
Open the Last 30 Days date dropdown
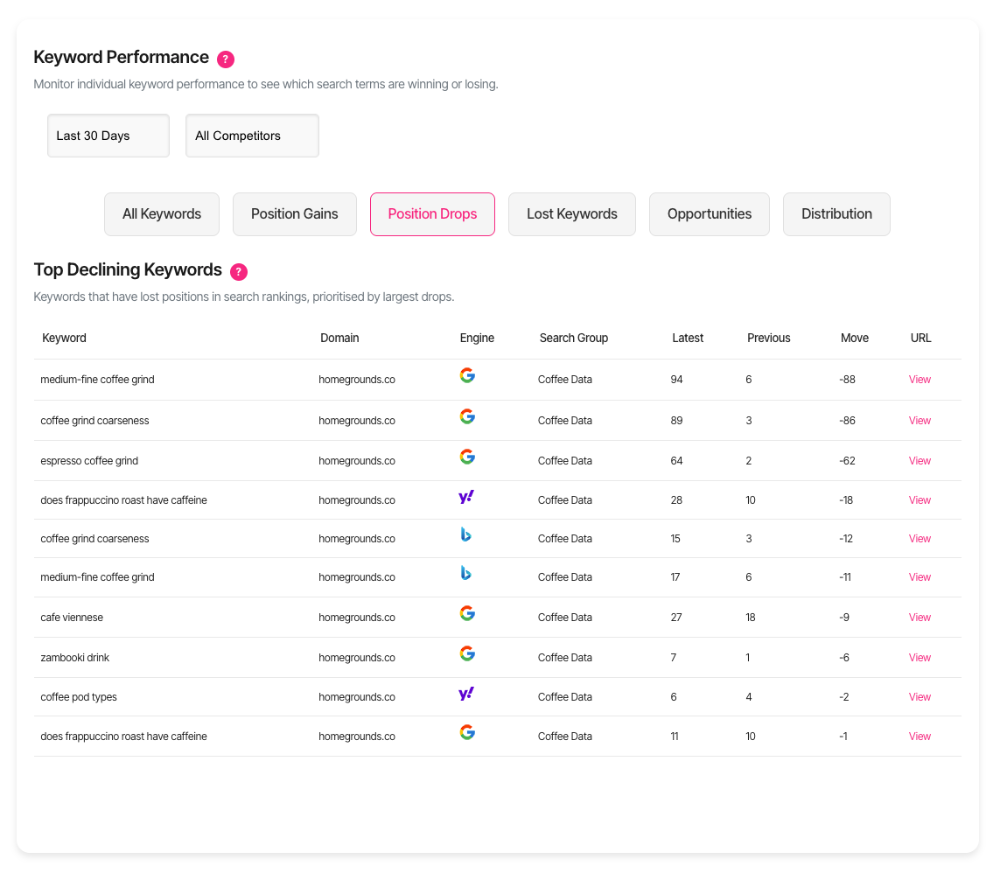pyautogui.click(x=108, y=136)
